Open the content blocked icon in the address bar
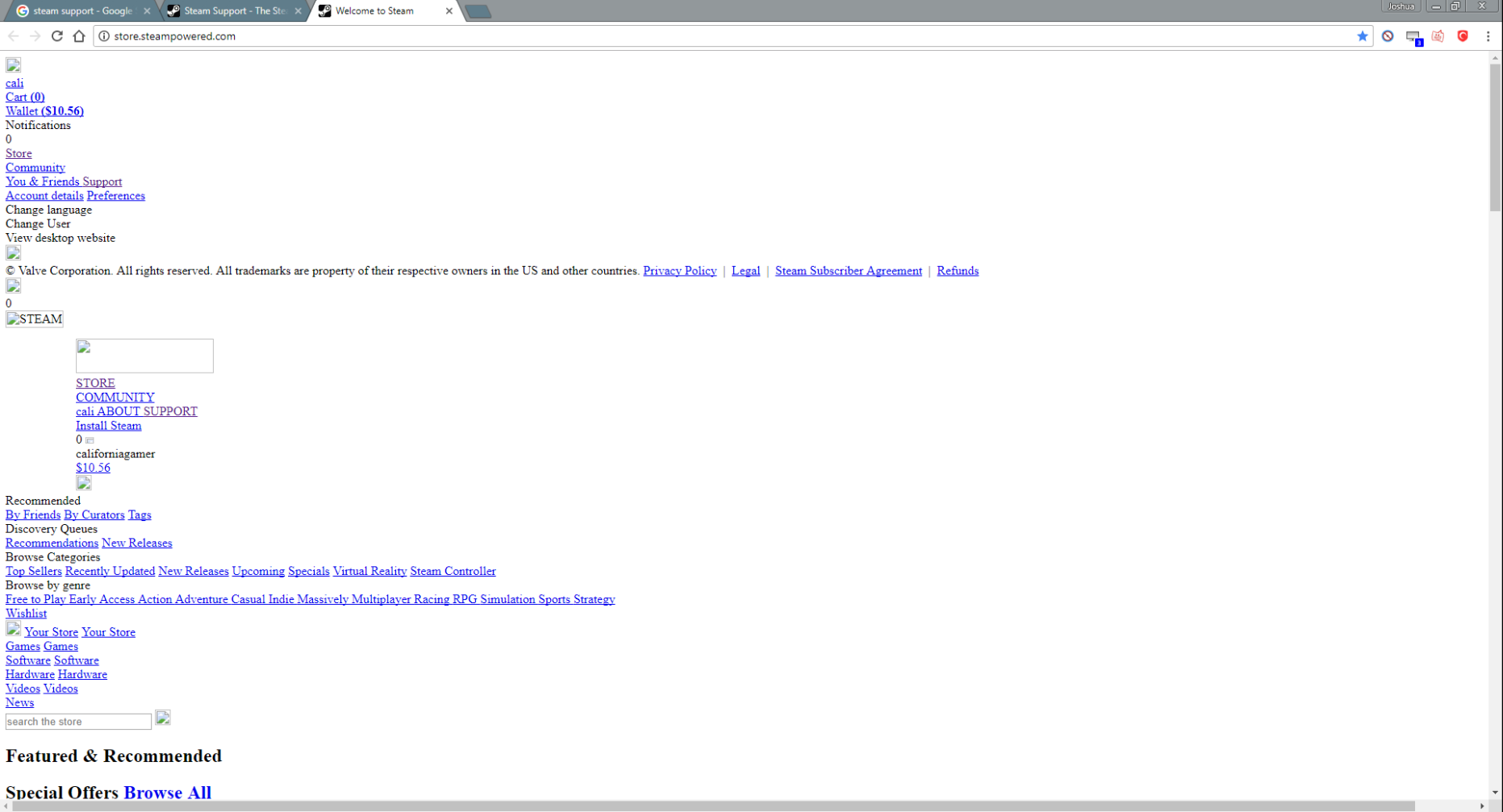Viewport: 1503px width, 812px height. (x=1388, y=36)
